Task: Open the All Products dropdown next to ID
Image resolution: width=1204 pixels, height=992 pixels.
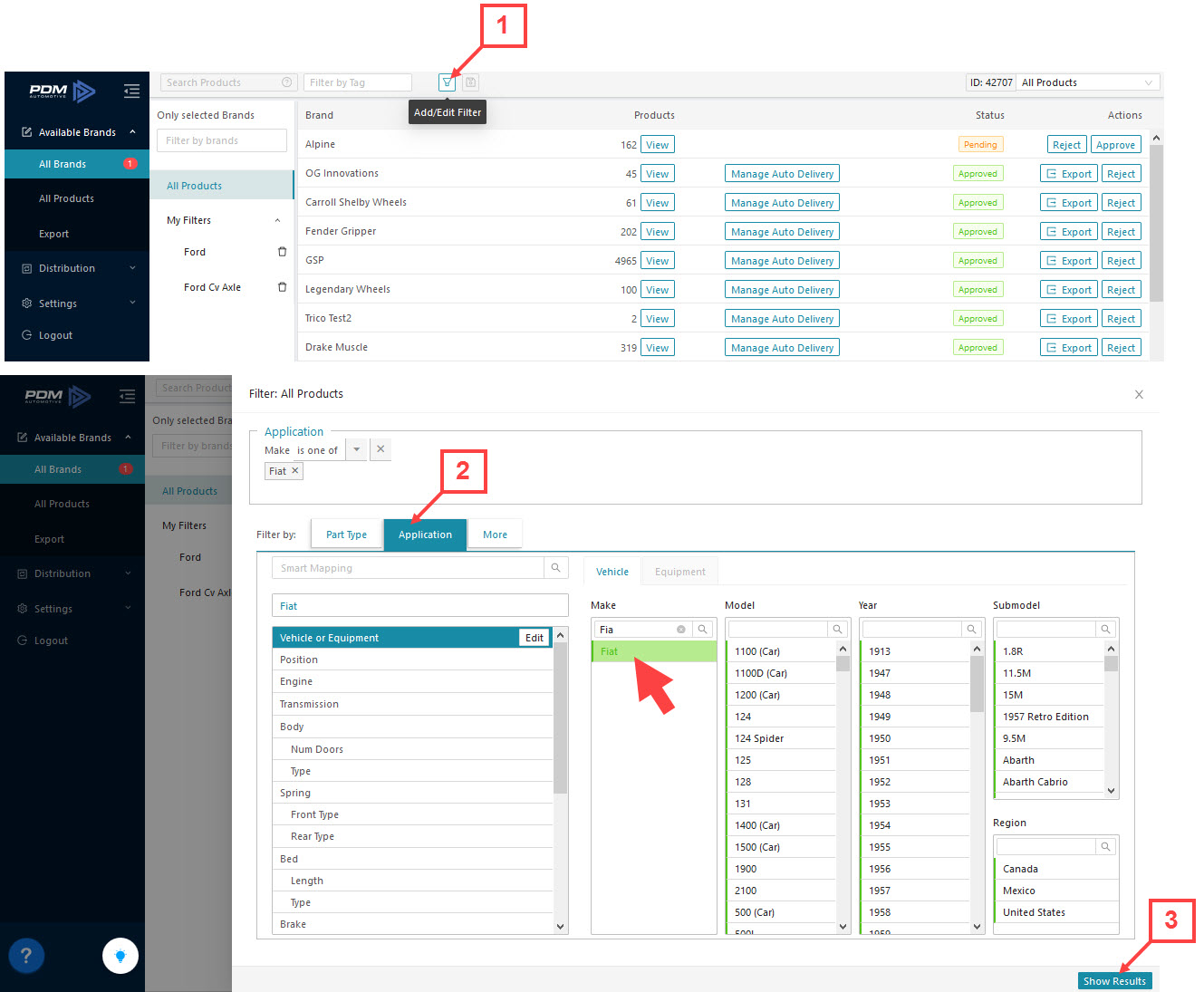Action: pyautogui.click(x=1087, y=82)
